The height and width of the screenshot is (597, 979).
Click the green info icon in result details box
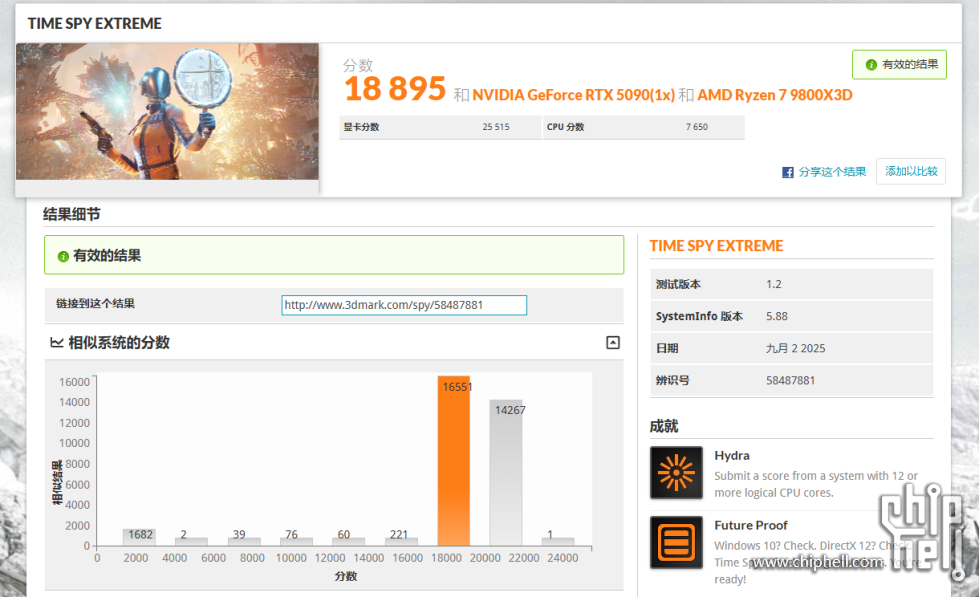pos(63,256)
